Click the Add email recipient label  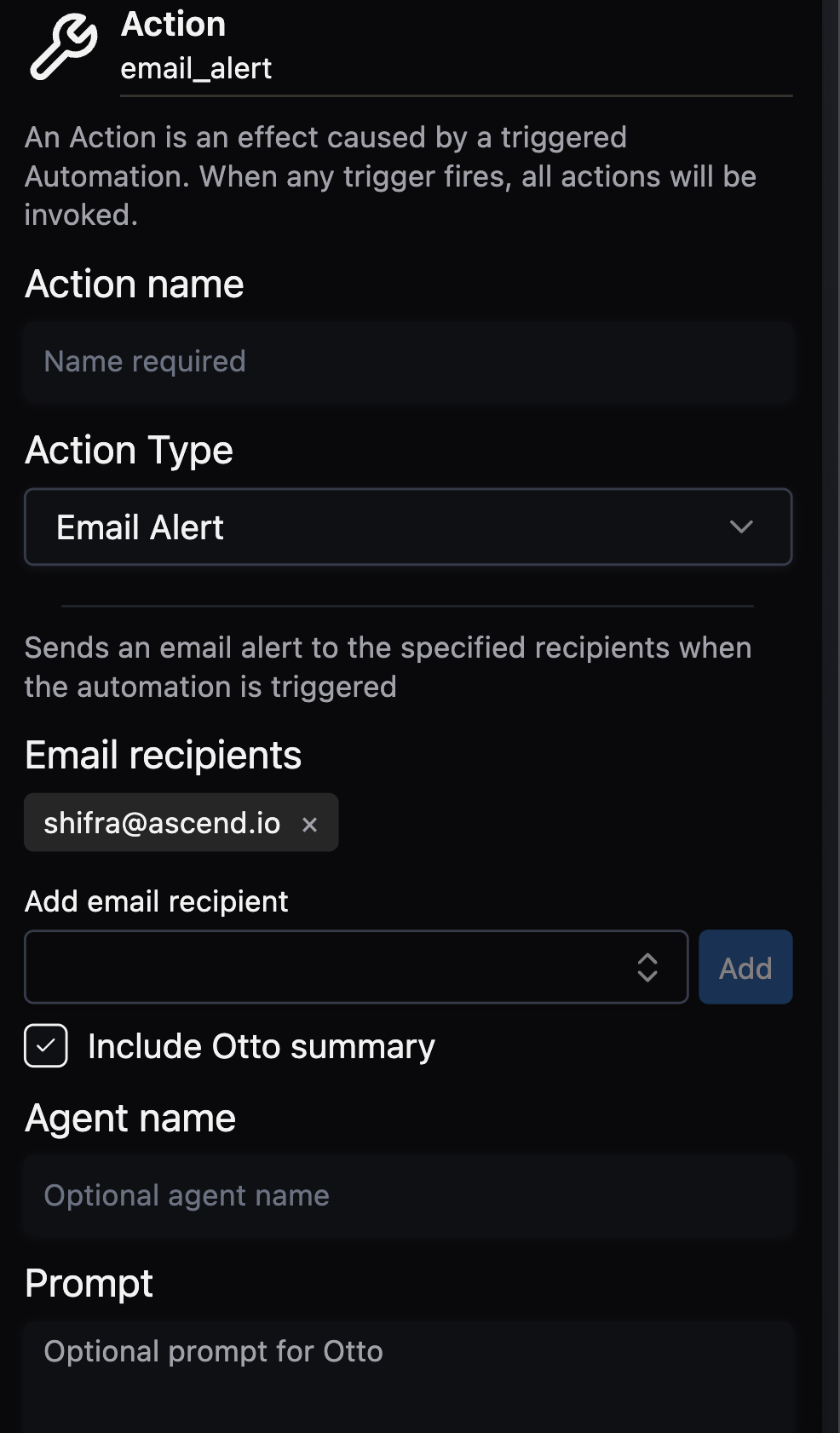(x=157, y=901)
